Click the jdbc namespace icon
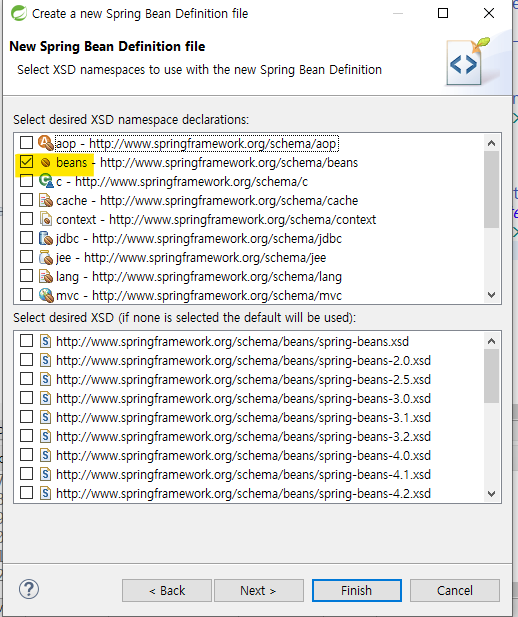This screenshot has width=518, height=617. (x=46, y=238)
